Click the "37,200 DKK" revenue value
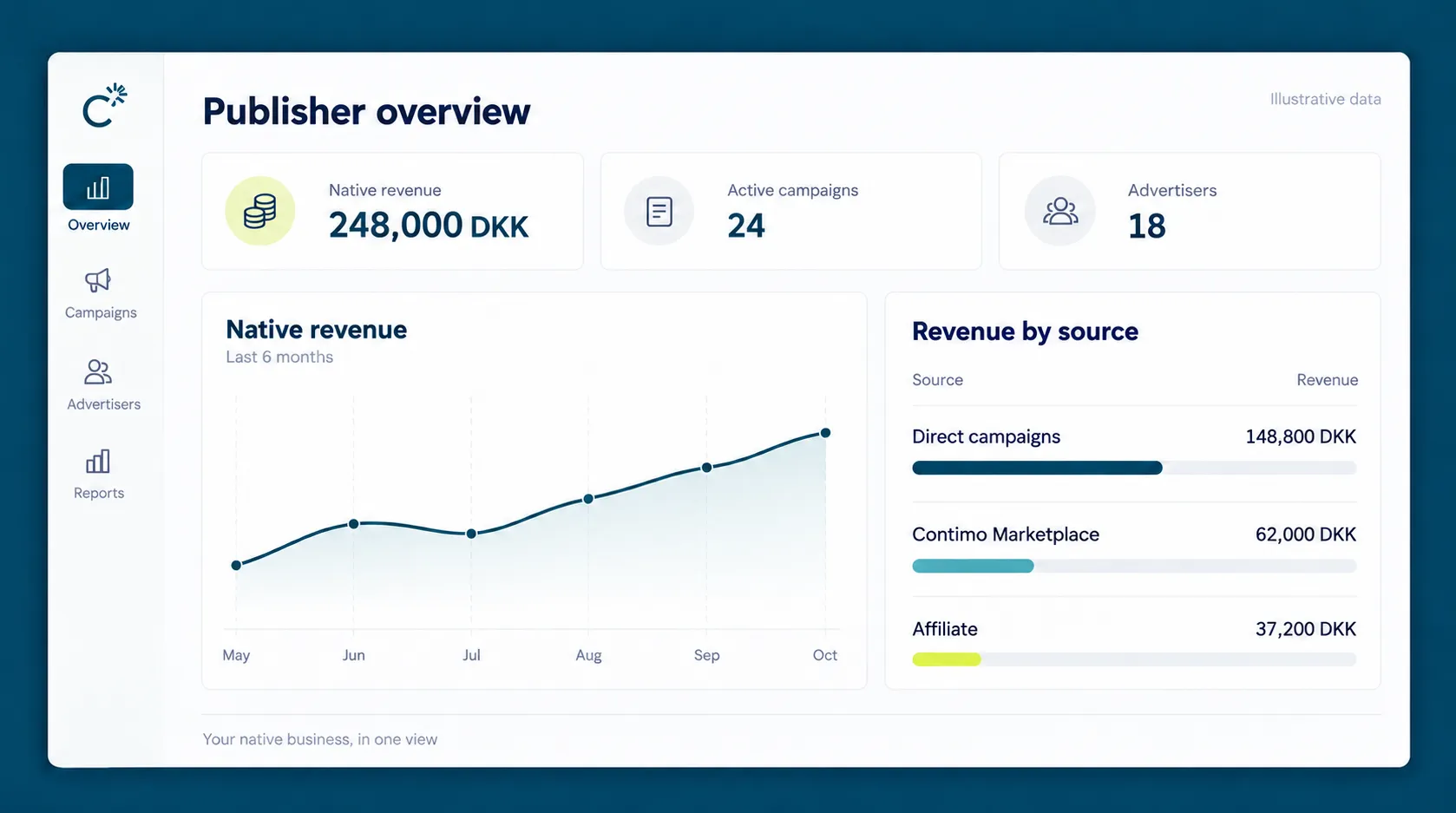Image resolution: width=1456 pixels, height=813 pixels. point(1306,629)
